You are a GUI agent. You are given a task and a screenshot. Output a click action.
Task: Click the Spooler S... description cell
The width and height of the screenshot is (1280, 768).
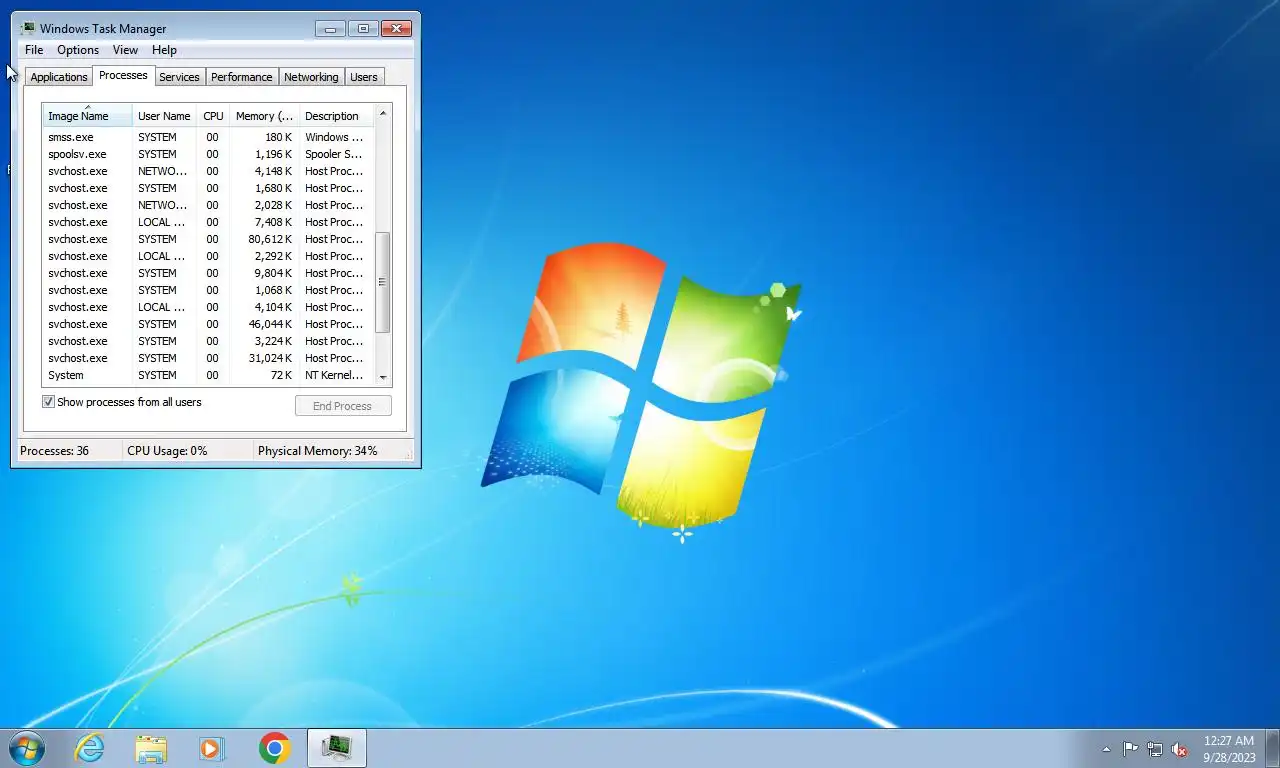point(334,154)
